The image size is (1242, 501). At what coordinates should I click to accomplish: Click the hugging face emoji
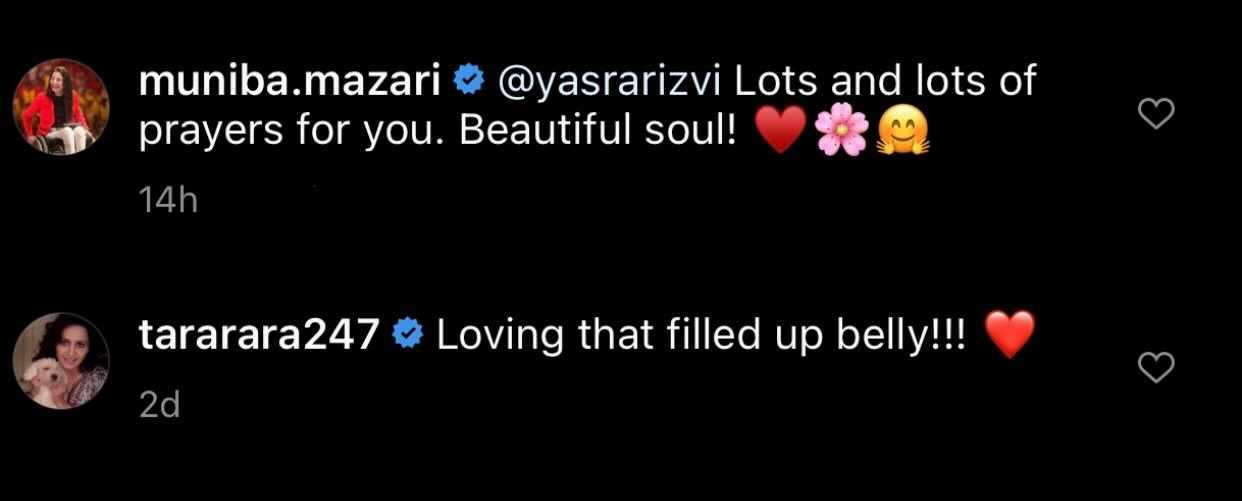click(x=904, y=133)
